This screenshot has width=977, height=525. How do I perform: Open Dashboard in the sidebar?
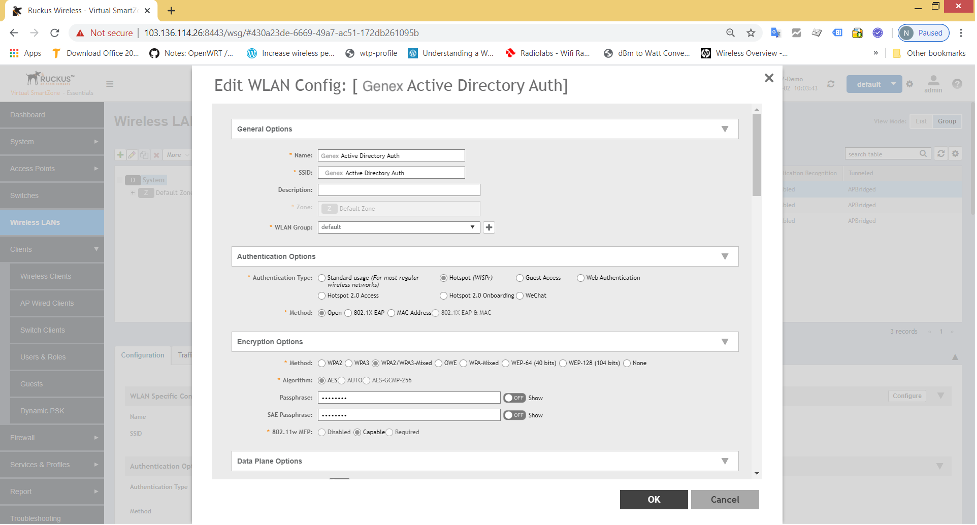point(52,115)
